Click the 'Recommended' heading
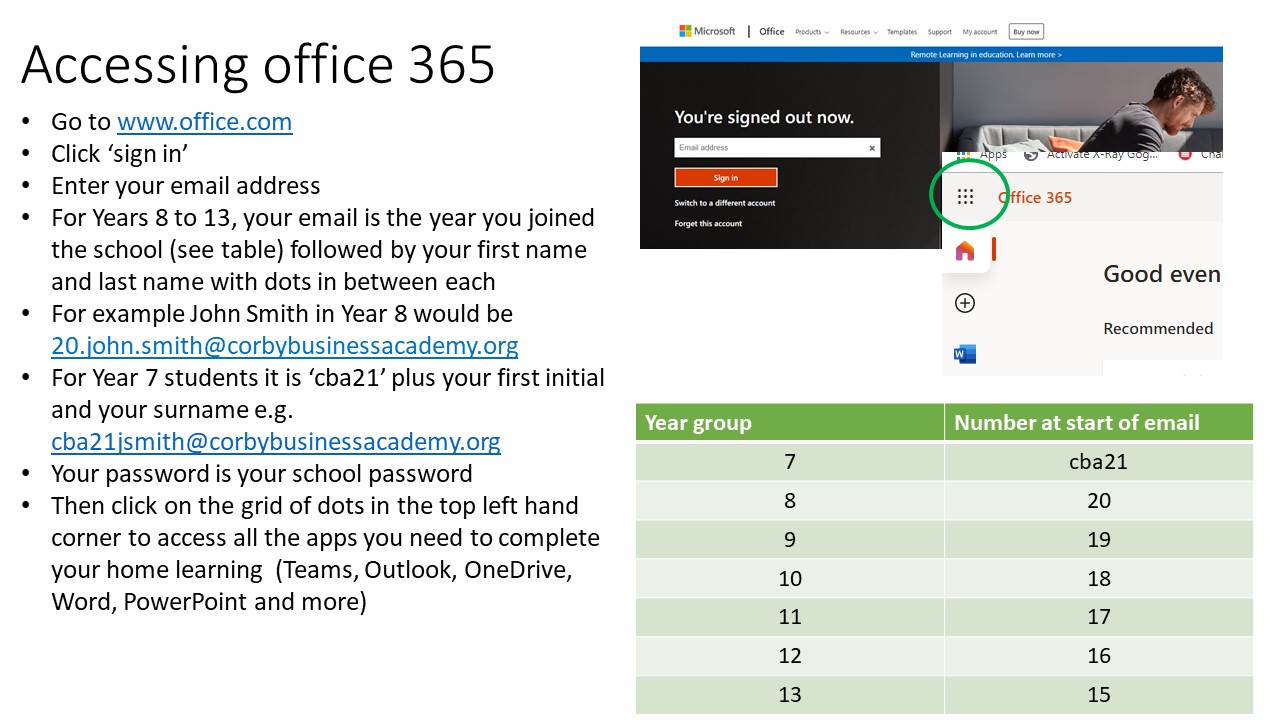This screenshot has height=720, width=1280. pos(1158,328)
